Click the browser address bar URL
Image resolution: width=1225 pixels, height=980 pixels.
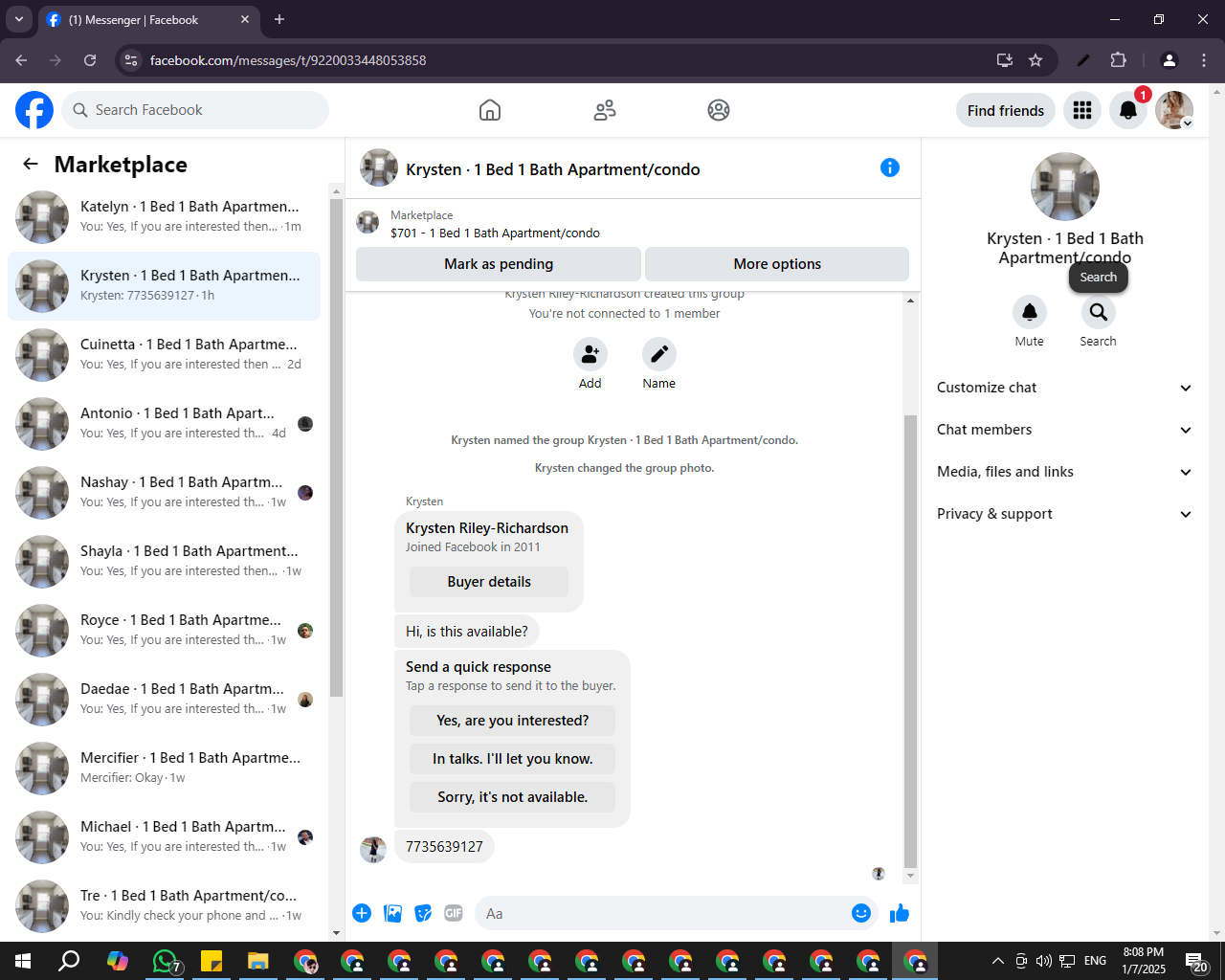point(288,60)
